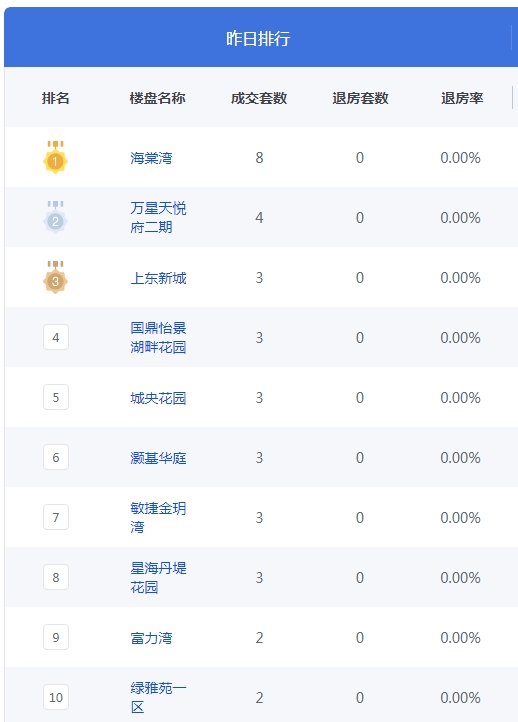
Task: Open the 昨日排行 tab
Action: pyautogui.click(x=258, y=38)
